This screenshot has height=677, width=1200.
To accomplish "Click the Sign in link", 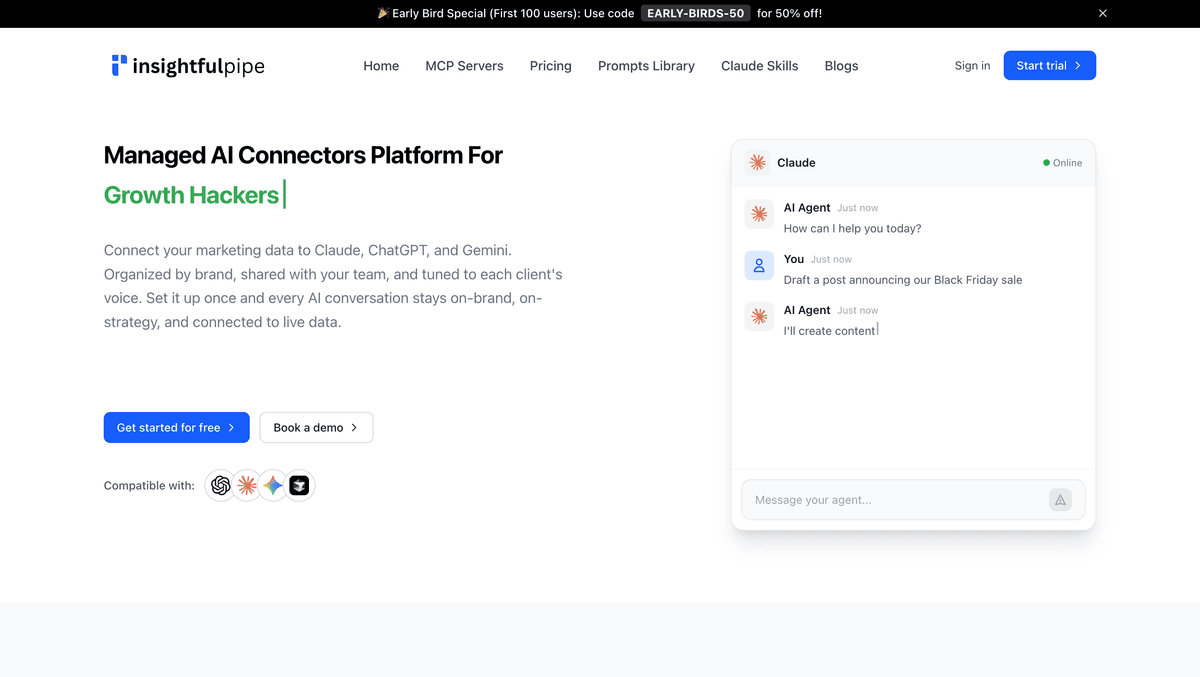I will coord(972,65).
